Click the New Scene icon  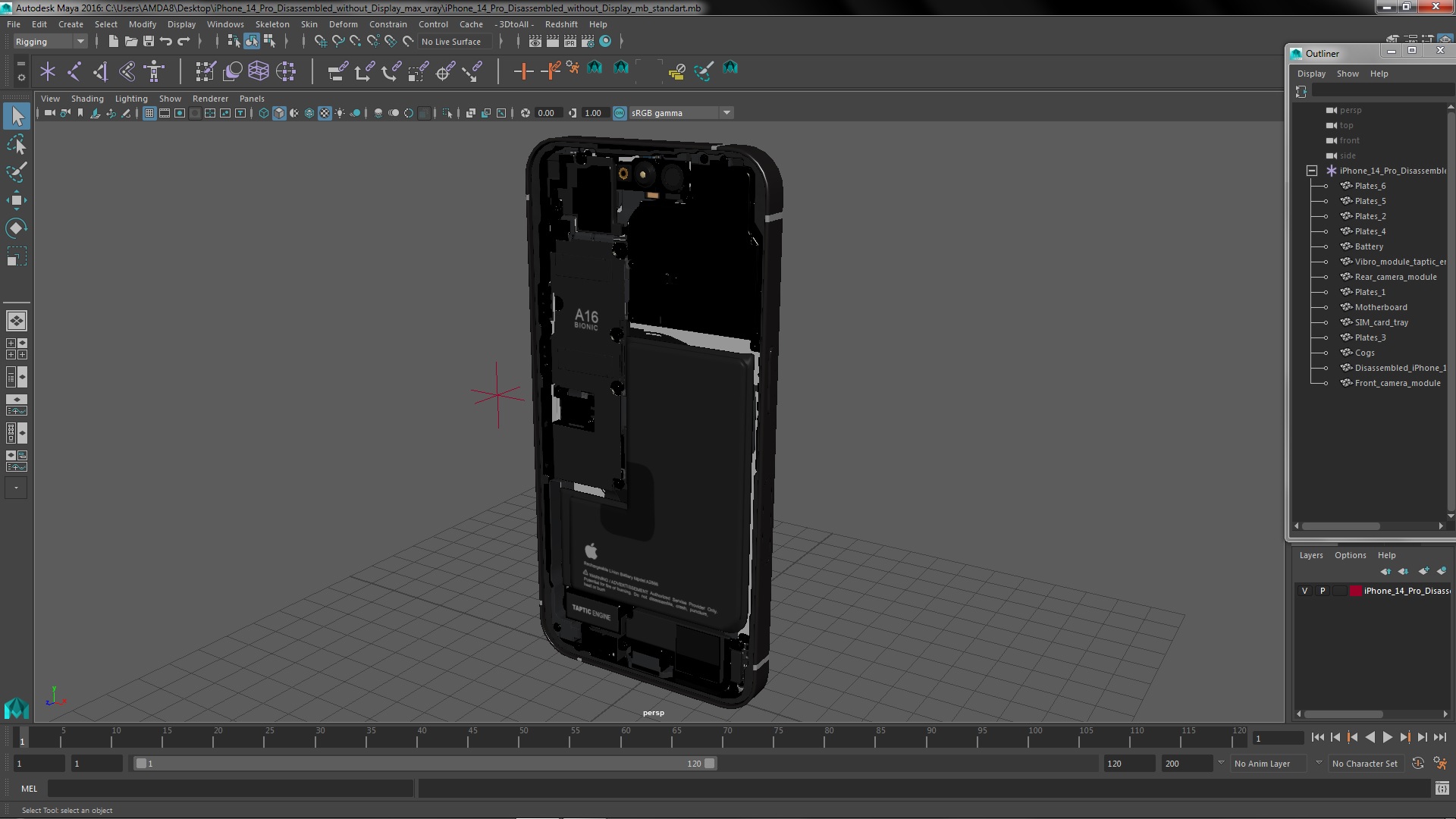pos(113,41)
